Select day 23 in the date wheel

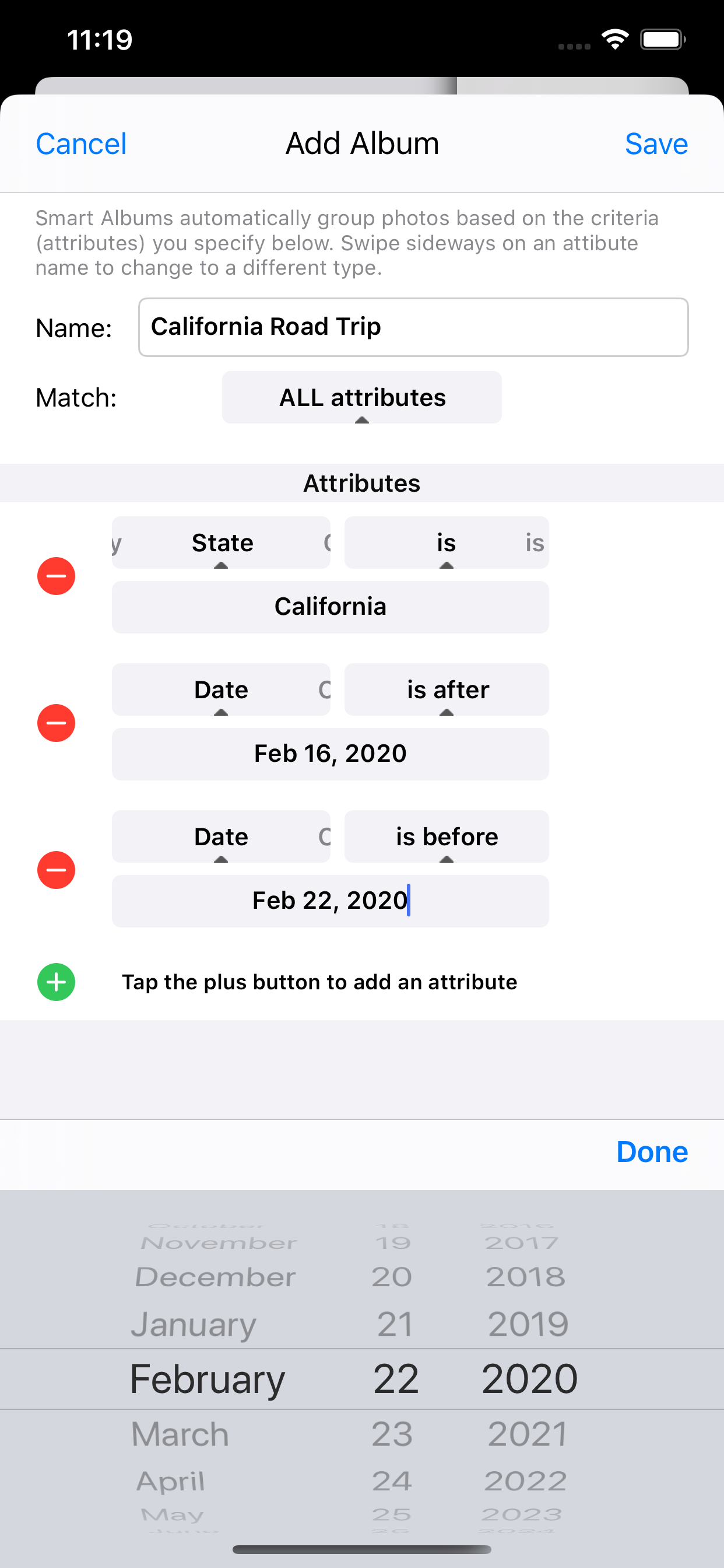pyautogui.click(x=392, y=1433)
